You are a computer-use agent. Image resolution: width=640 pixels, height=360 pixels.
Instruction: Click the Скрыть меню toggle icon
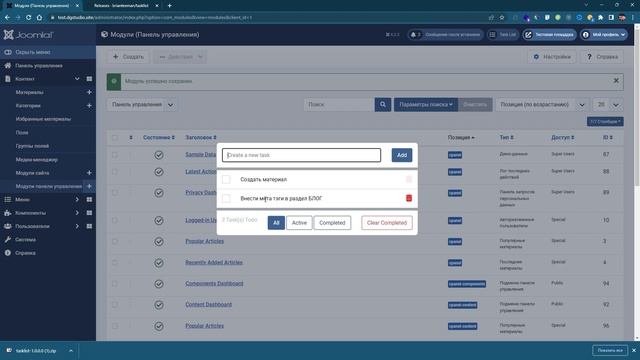click(x=8, y=52)
